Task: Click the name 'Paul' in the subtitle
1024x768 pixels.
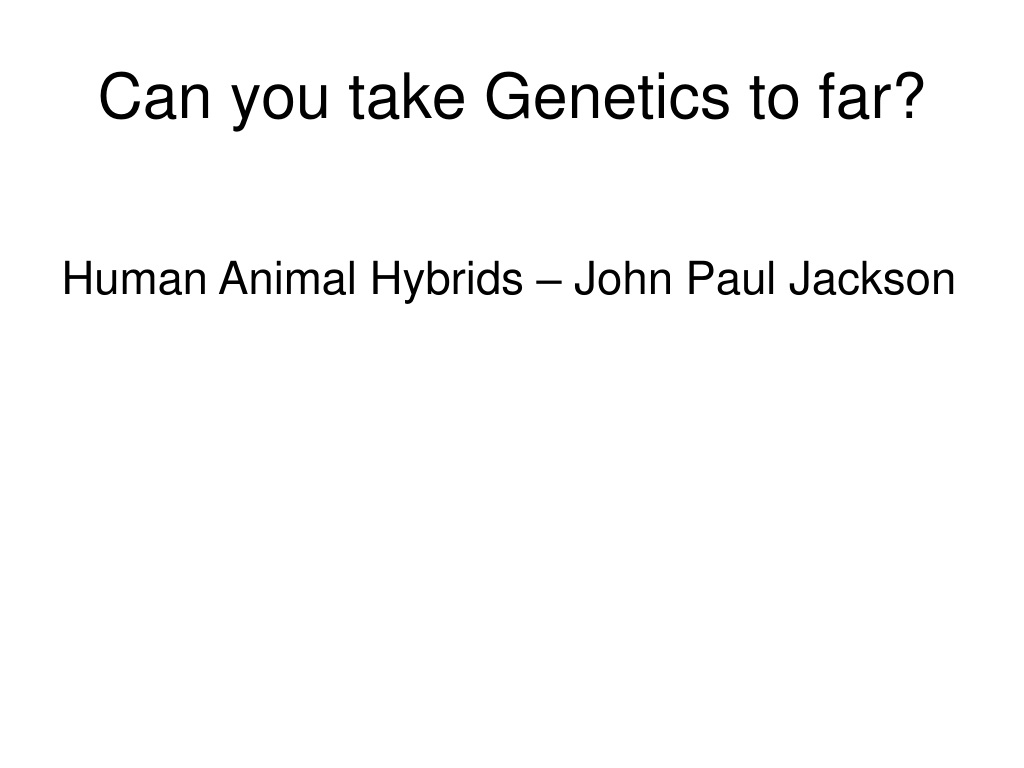Action: point(731,278)
